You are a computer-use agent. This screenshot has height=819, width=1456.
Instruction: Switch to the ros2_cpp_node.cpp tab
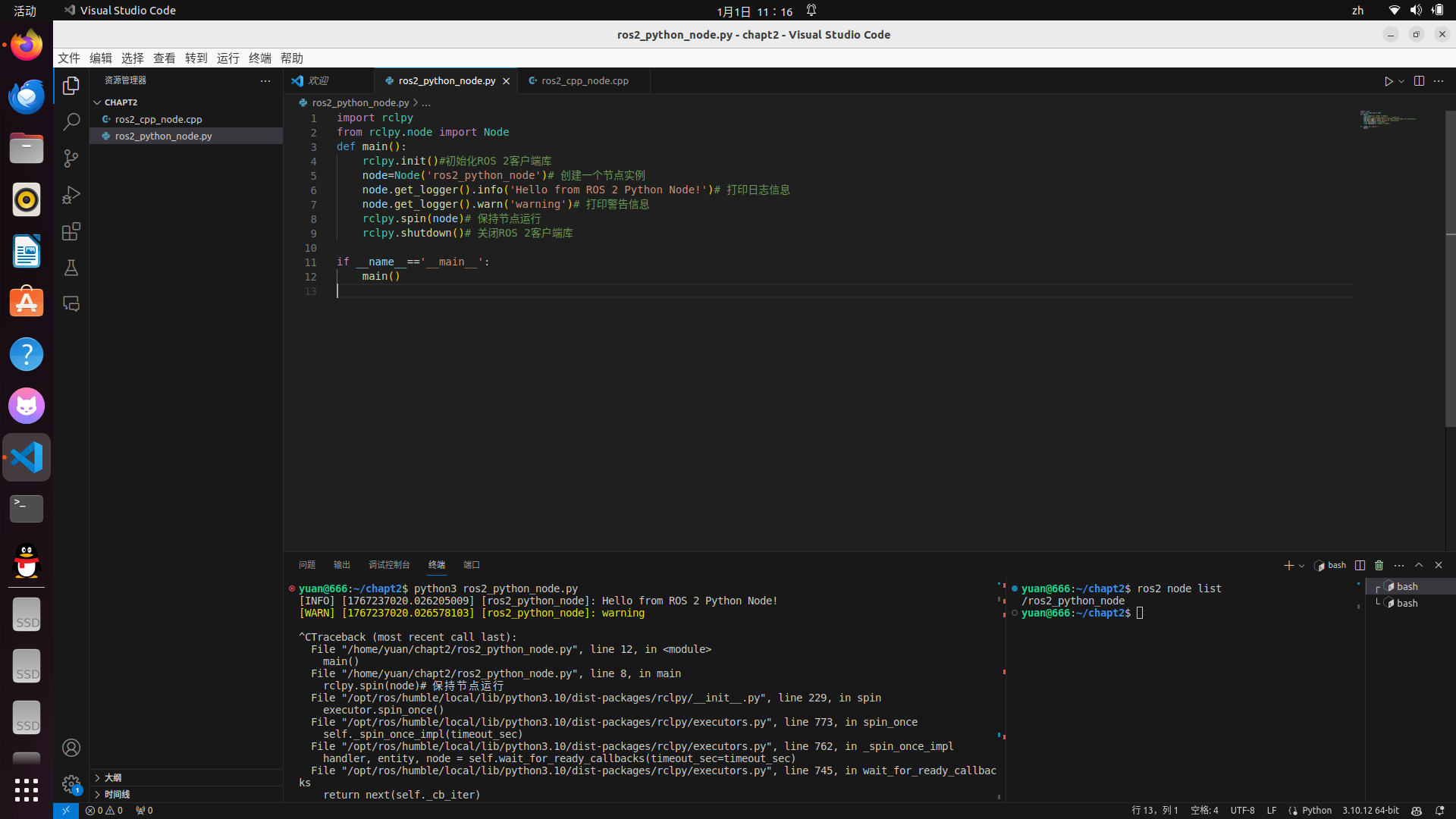tap(584, 81)
